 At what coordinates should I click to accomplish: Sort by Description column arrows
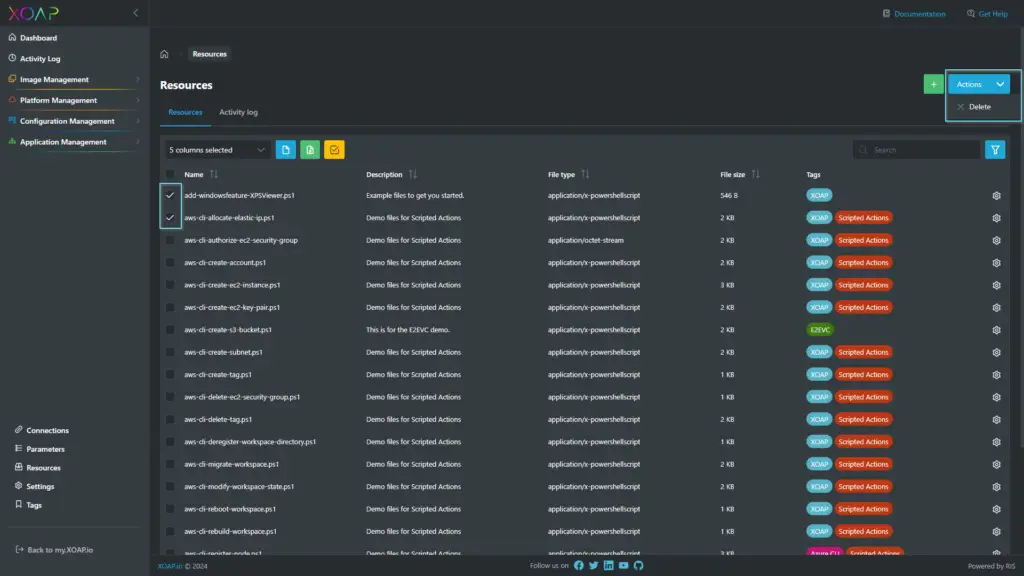tap(413, 174)
